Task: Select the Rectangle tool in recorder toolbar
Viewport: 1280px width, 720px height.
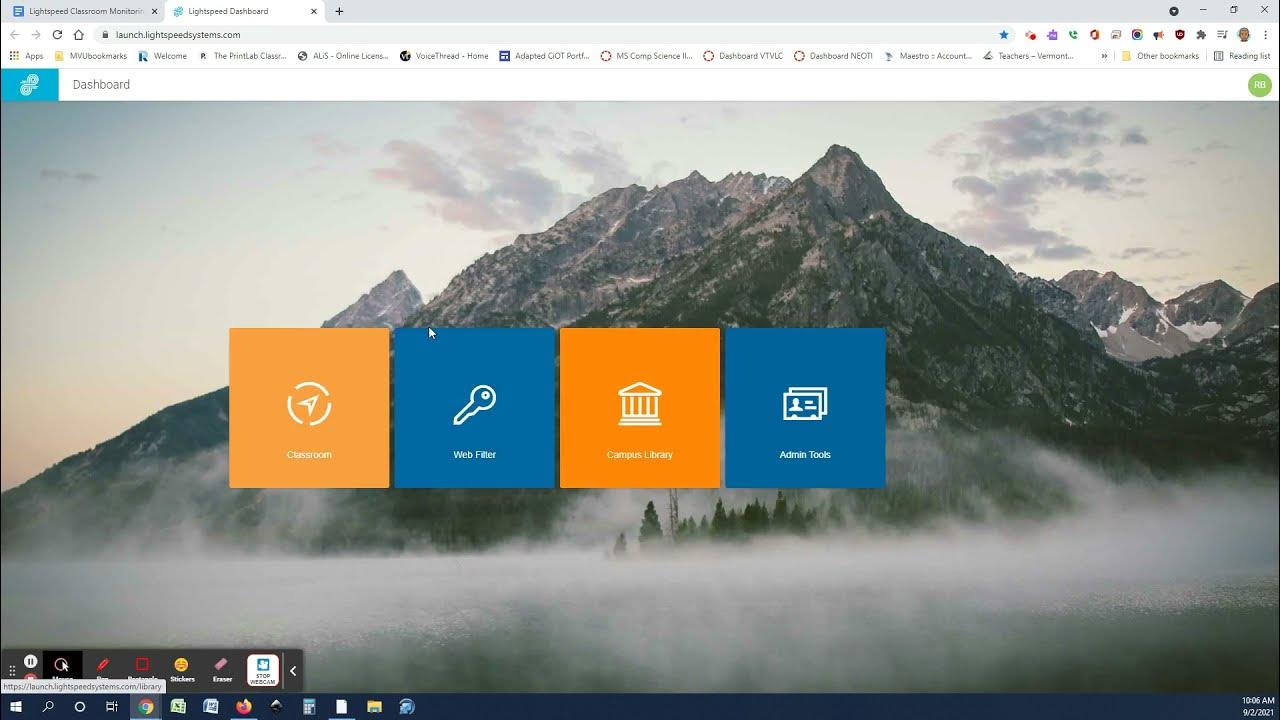Action: 142,668
